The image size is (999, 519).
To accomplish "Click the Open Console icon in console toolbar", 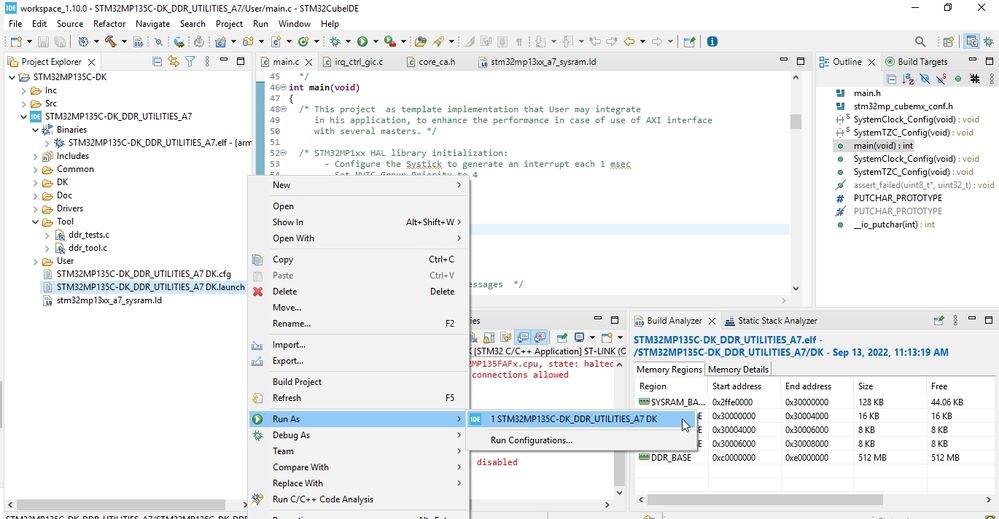I will 606,338.
